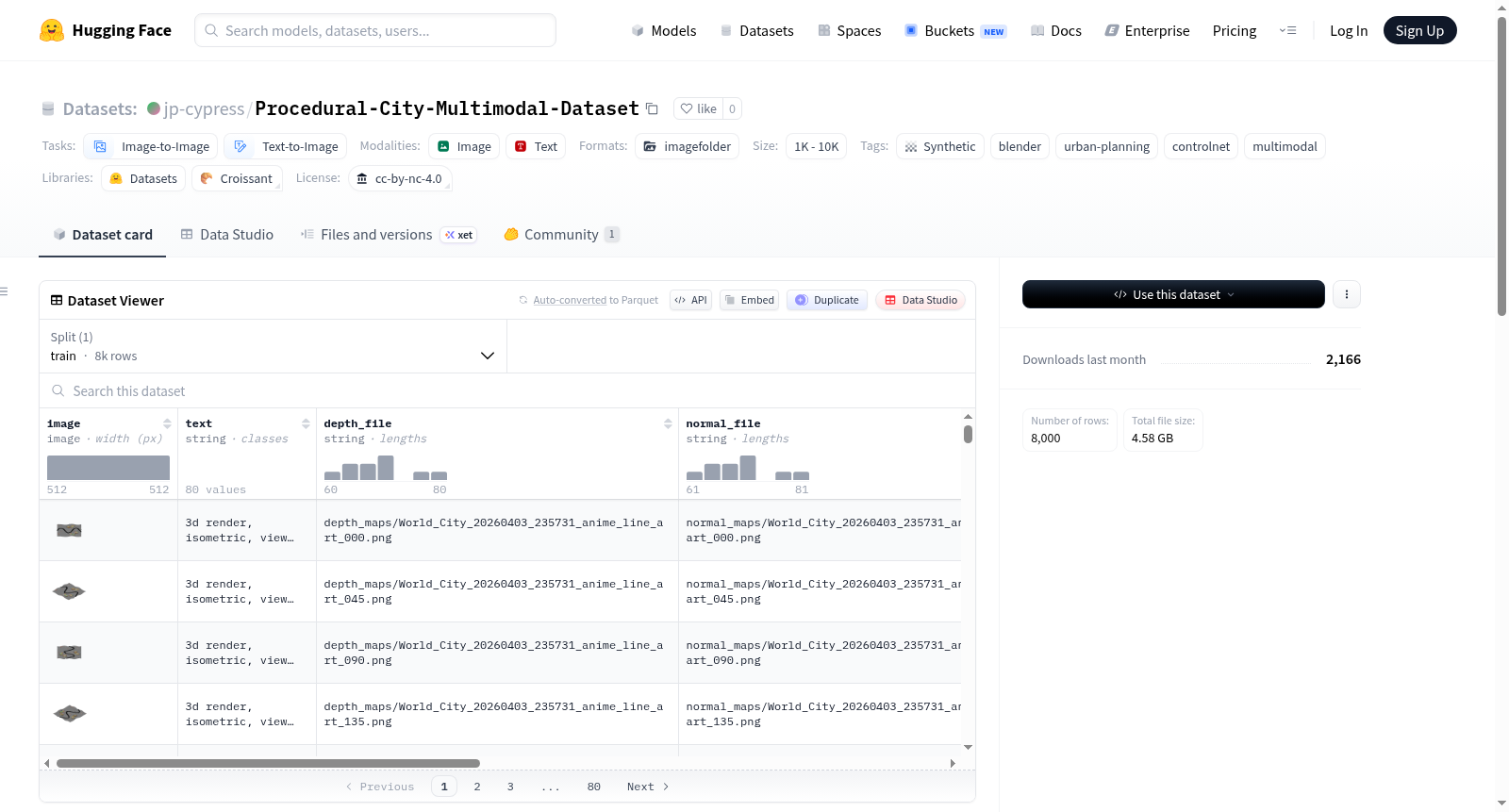This screenshot has width=1509, height=812.
Task: Select the Text modality tag
Action: tap(536, 146)
